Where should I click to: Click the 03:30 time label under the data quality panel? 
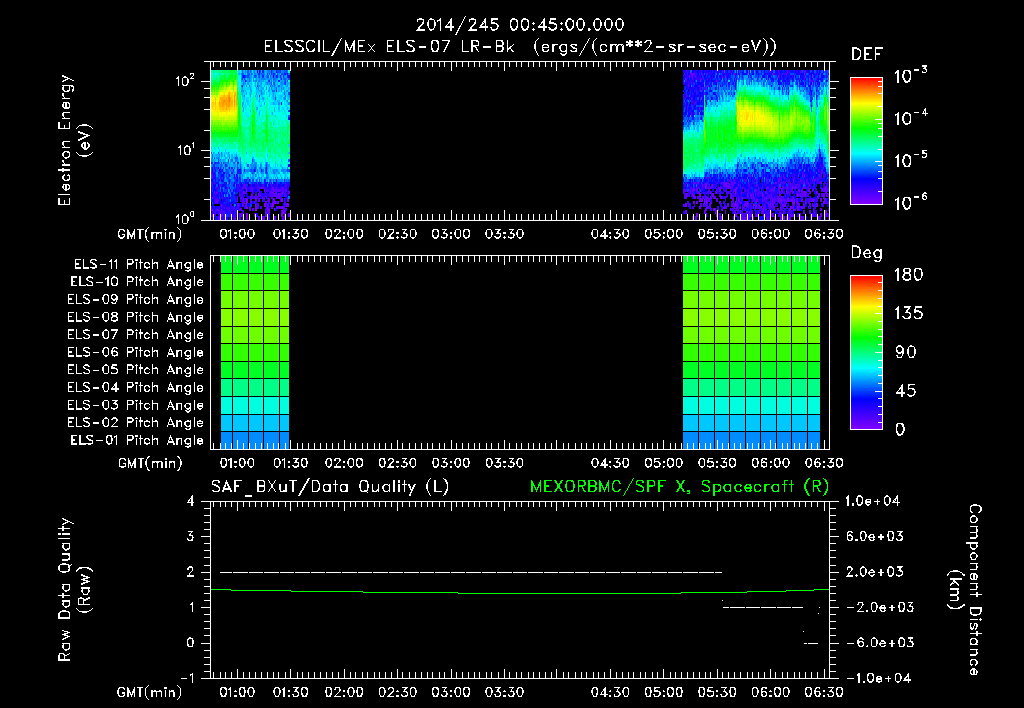pyautogui.click(x=504, y=692)
